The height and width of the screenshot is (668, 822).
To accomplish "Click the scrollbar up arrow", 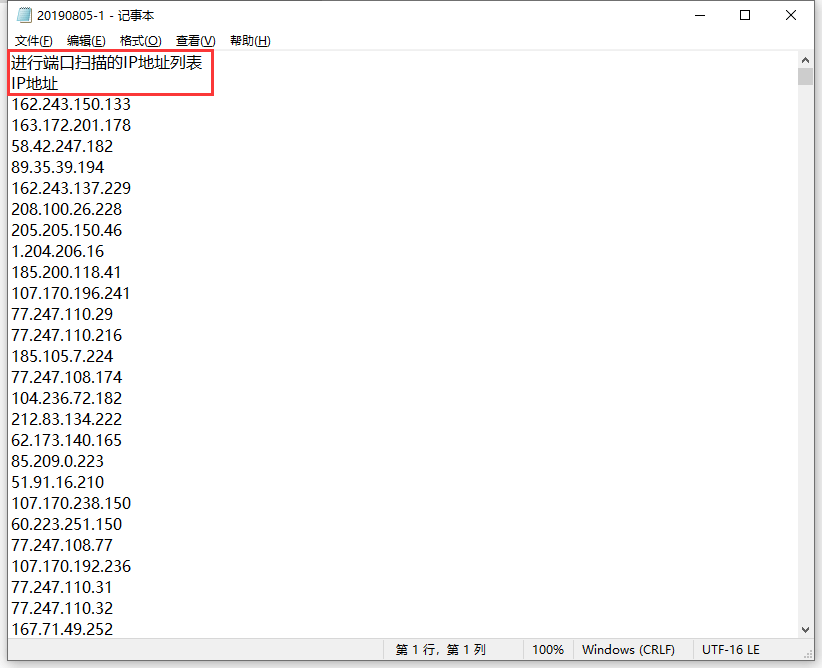I will [x=805, y=59].
